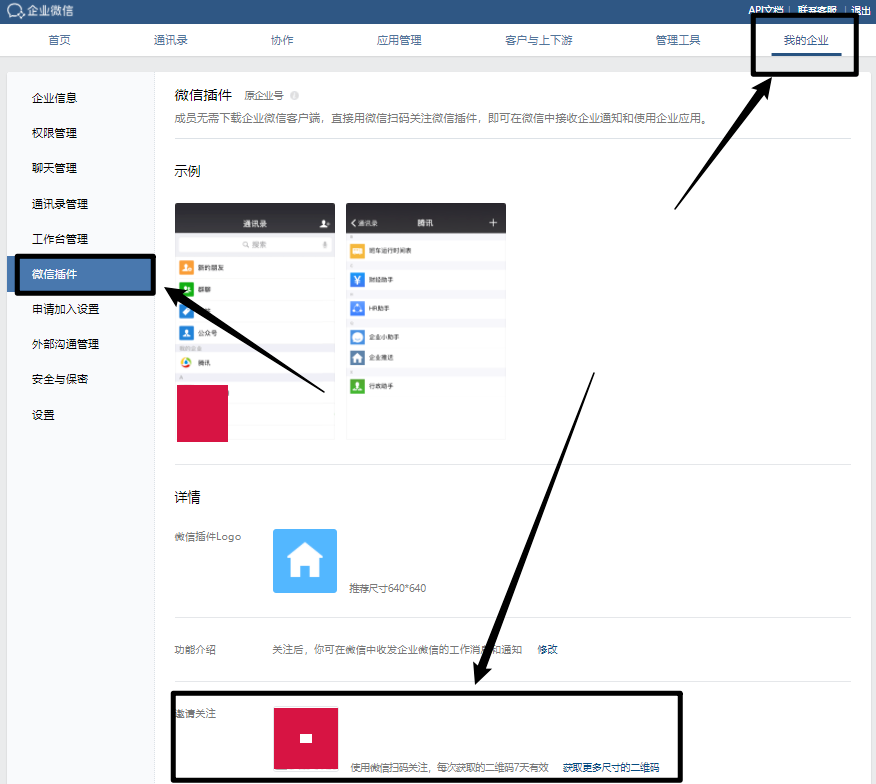Click the 示例 section heading
The image size is (876, 784).
pos(187,171)
